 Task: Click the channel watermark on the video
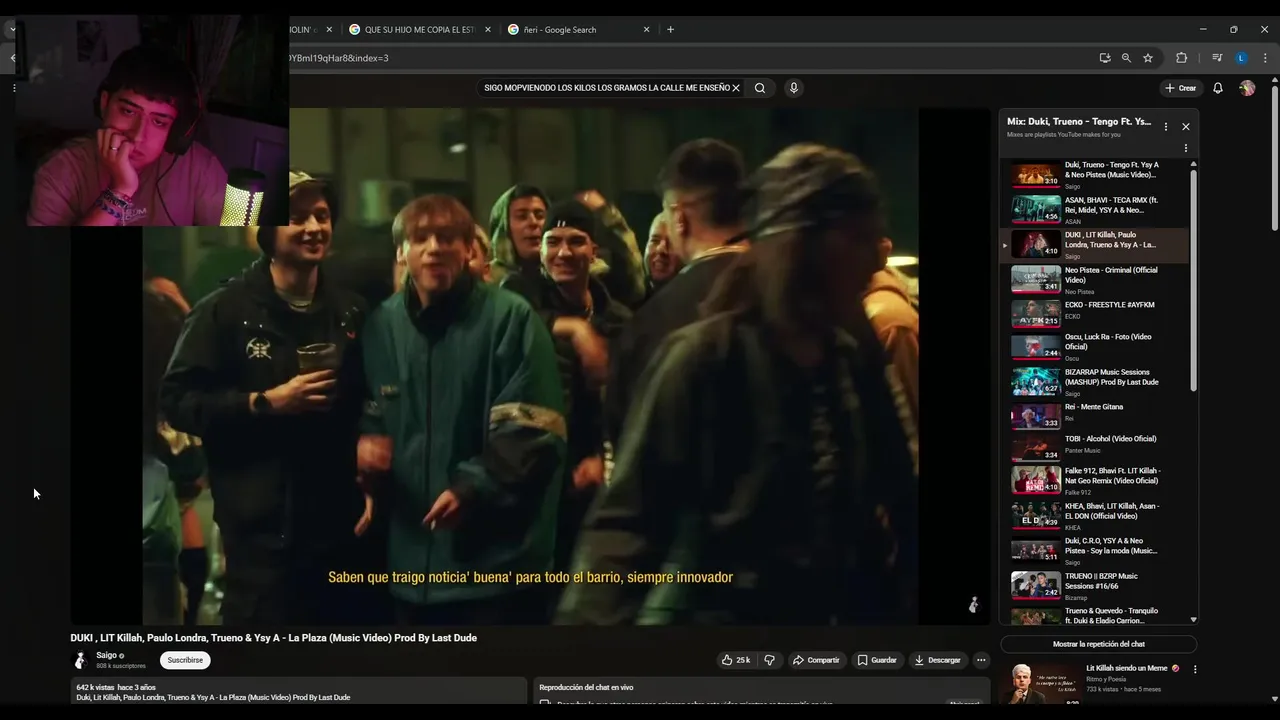coord(973,605)
